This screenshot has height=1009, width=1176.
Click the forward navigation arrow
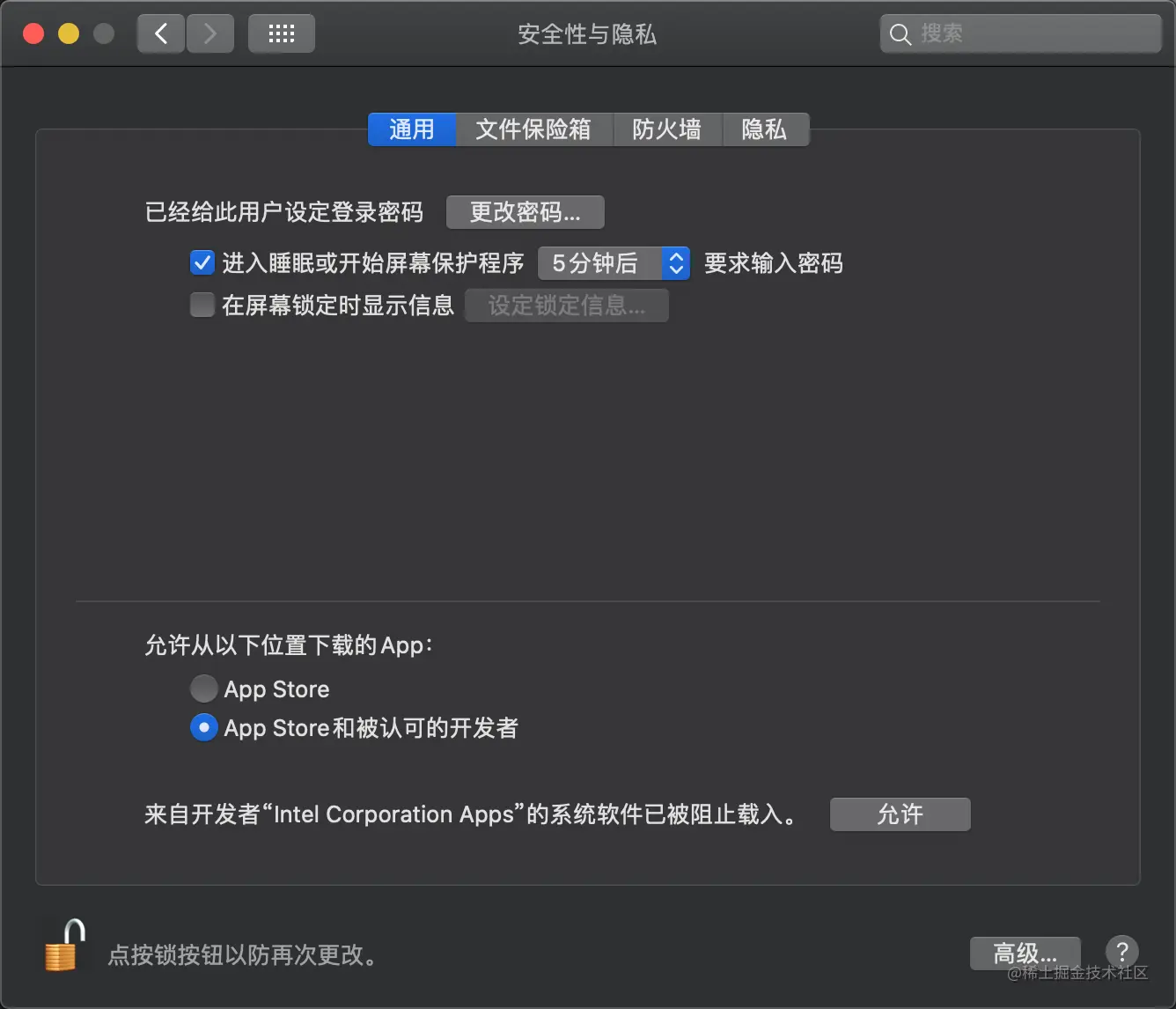209,34
